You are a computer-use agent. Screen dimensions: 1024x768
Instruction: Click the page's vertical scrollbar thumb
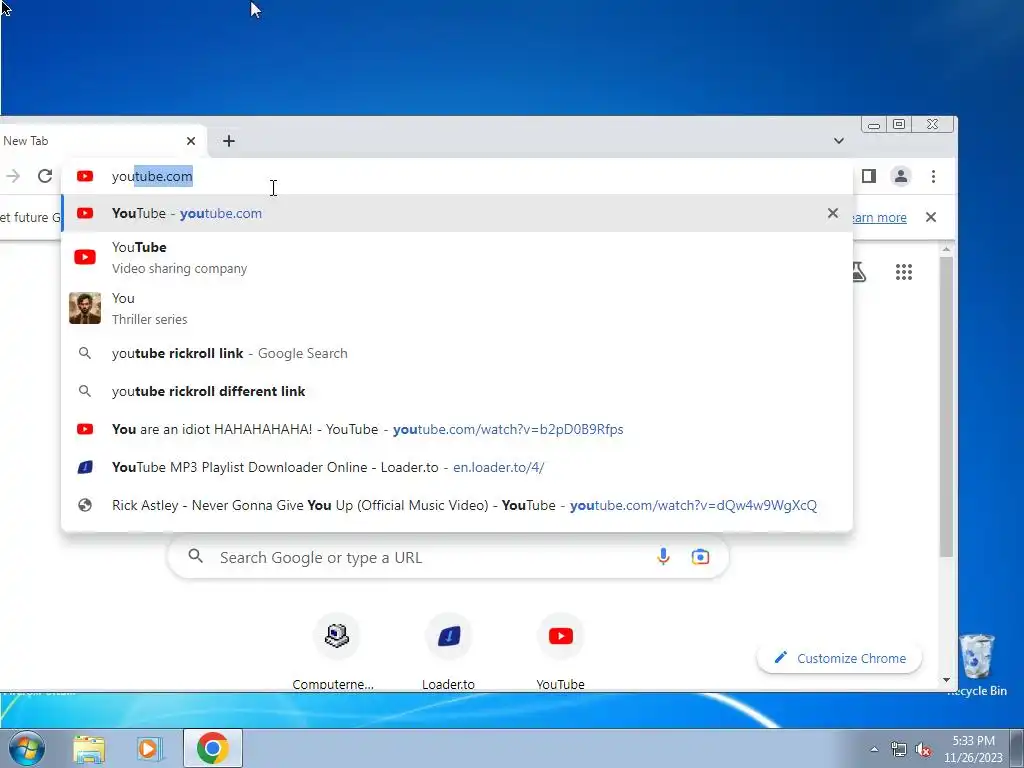(x=946, y=406)
